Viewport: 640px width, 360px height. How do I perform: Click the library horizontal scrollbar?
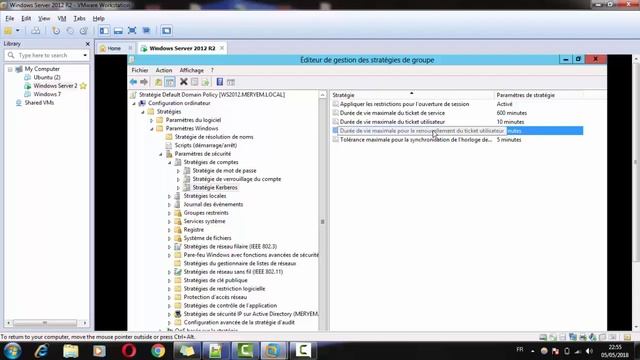[x=46, y=323]
